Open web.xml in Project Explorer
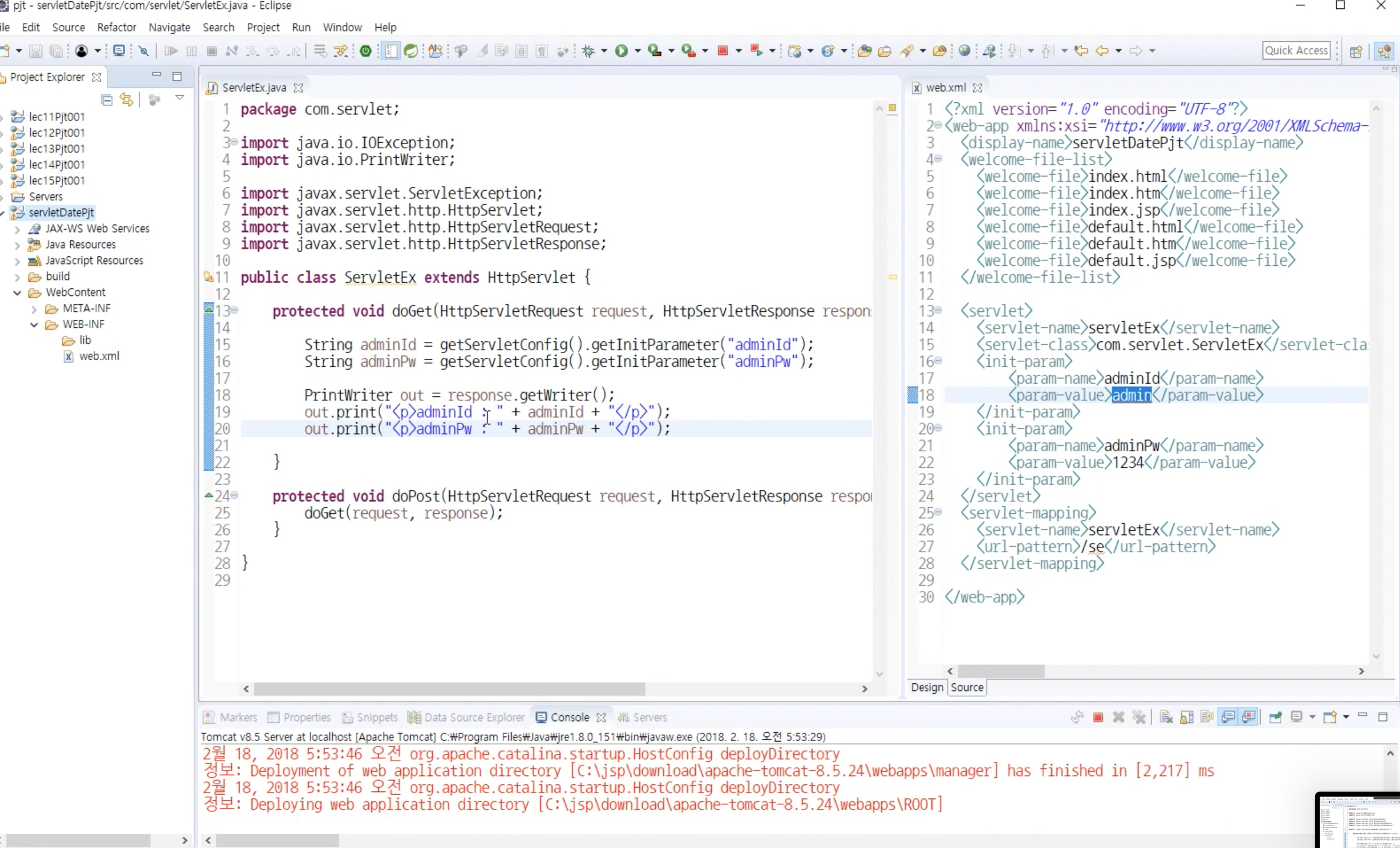 [99, 356]
